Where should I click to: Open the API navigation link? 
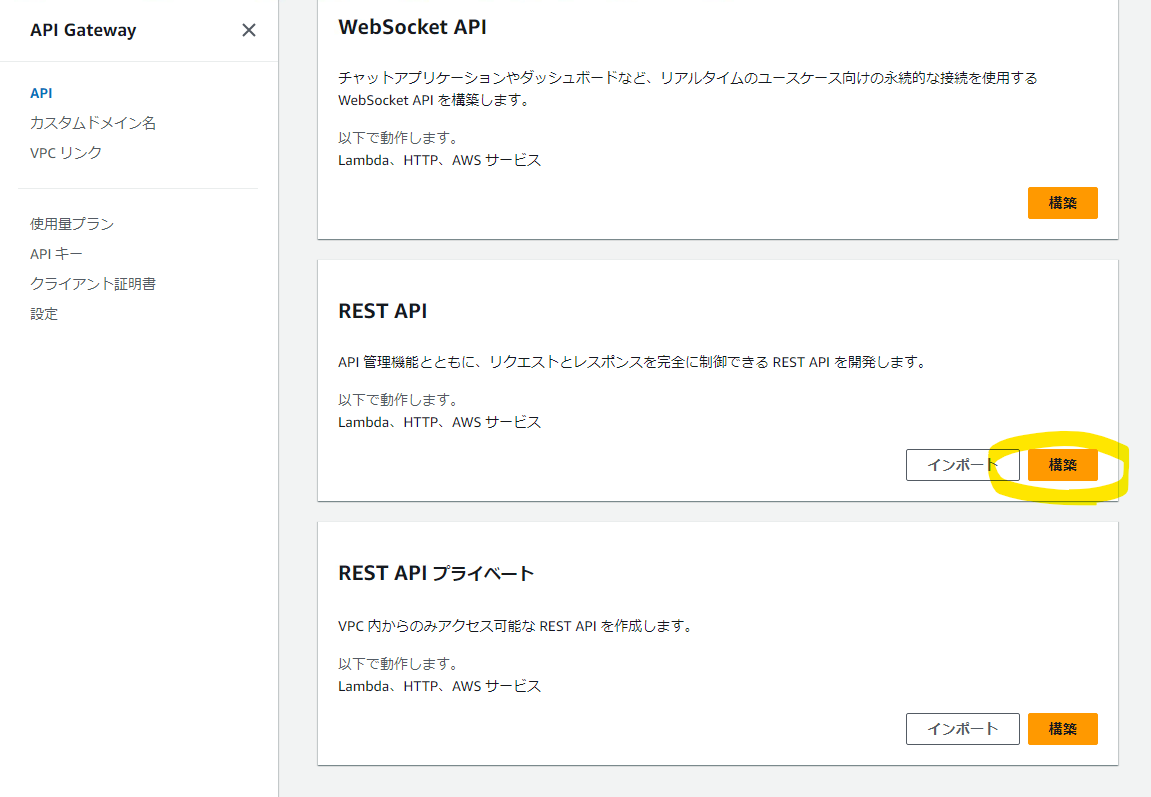[x=41, y=93]
